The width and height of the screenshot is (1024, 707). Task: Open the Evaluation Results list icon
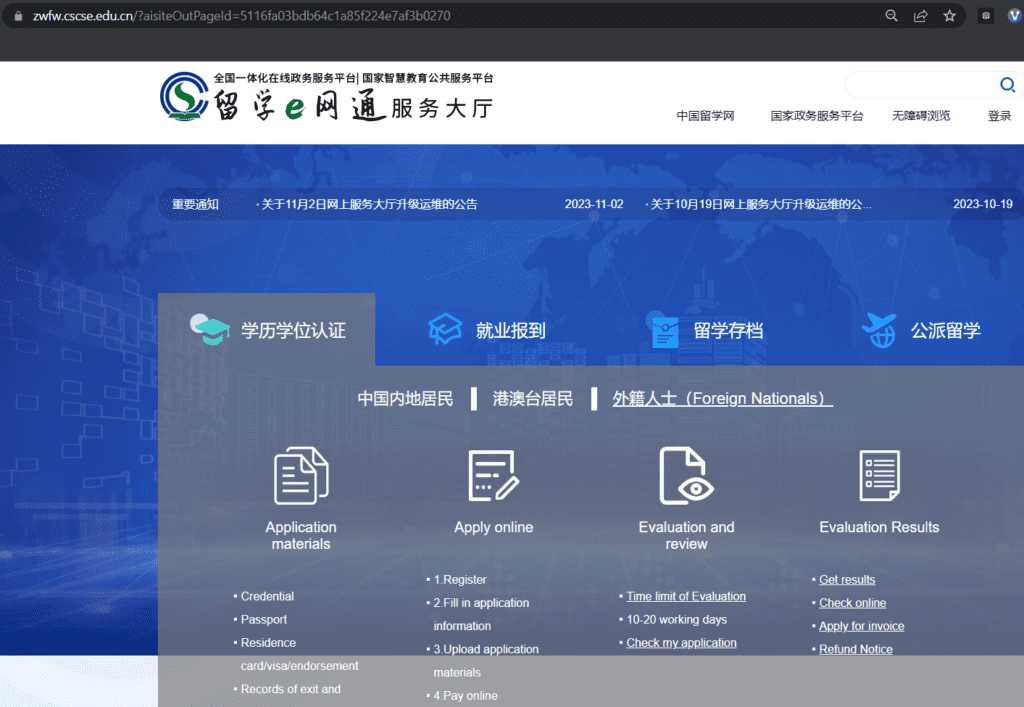coord(879,476)
